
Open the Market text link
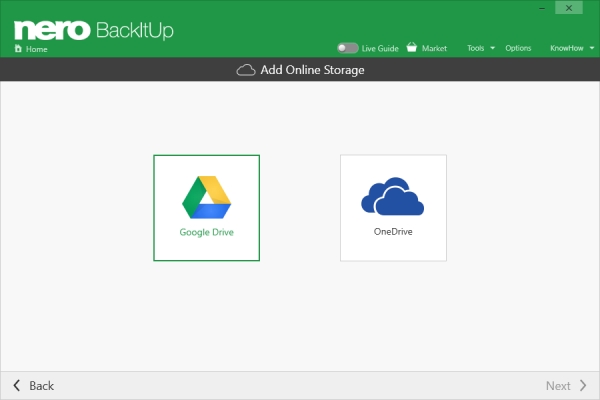pyautogui.click(x=435, y=48)
